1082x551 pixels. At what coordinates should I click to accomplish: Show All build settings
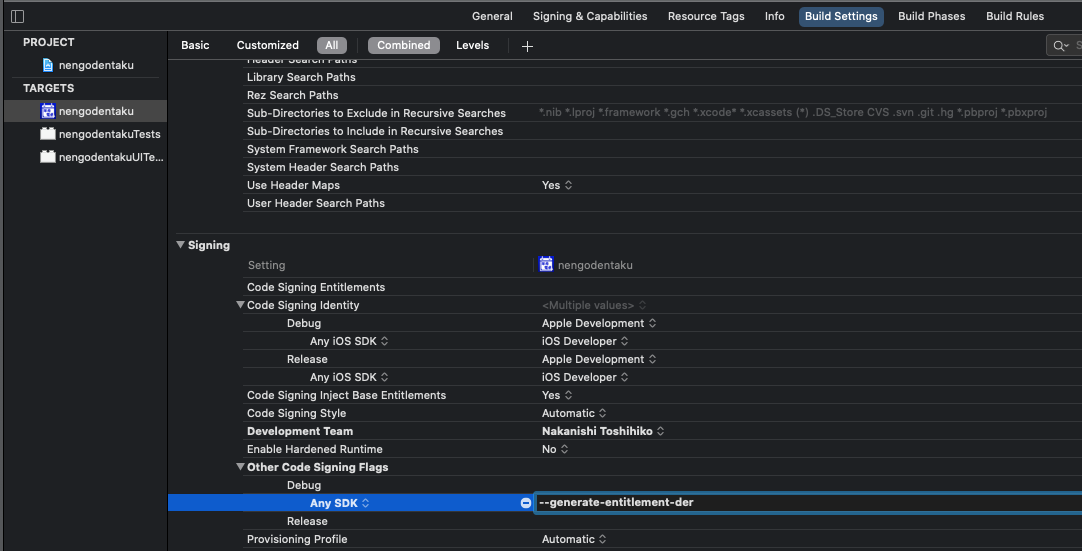click(332, 46)
